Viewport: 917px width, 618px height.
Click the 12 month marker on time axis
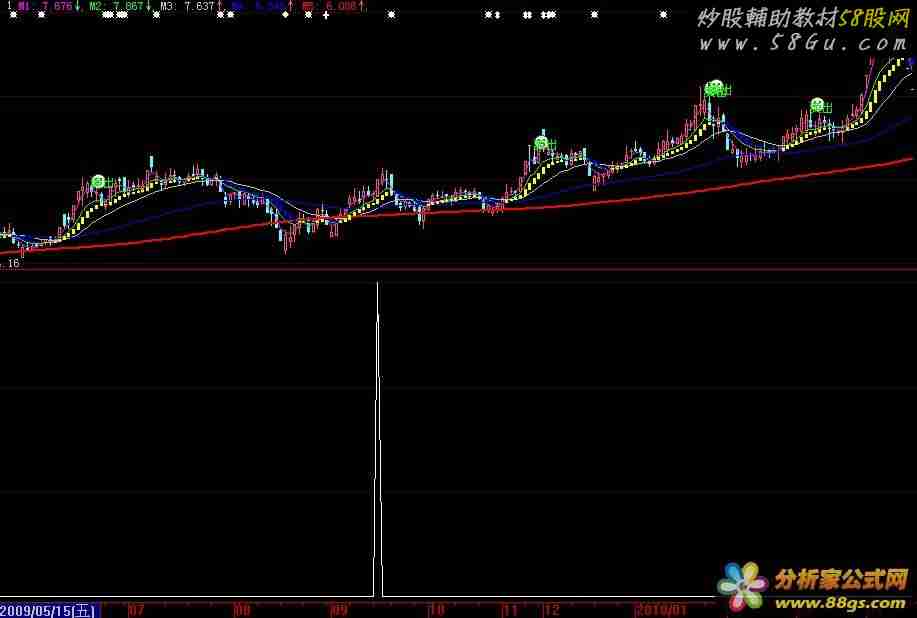coord(551,611)
